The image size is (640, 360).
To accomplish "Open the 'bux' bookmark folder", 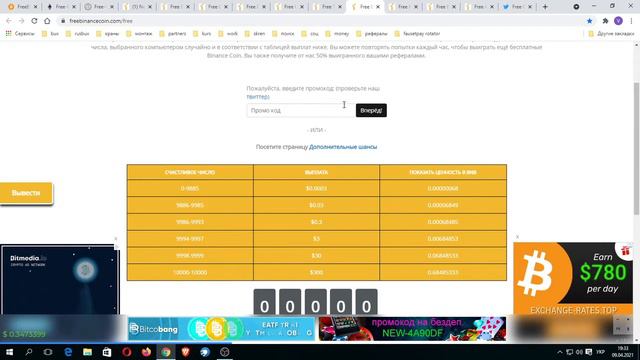I will [x=50, y=33].
